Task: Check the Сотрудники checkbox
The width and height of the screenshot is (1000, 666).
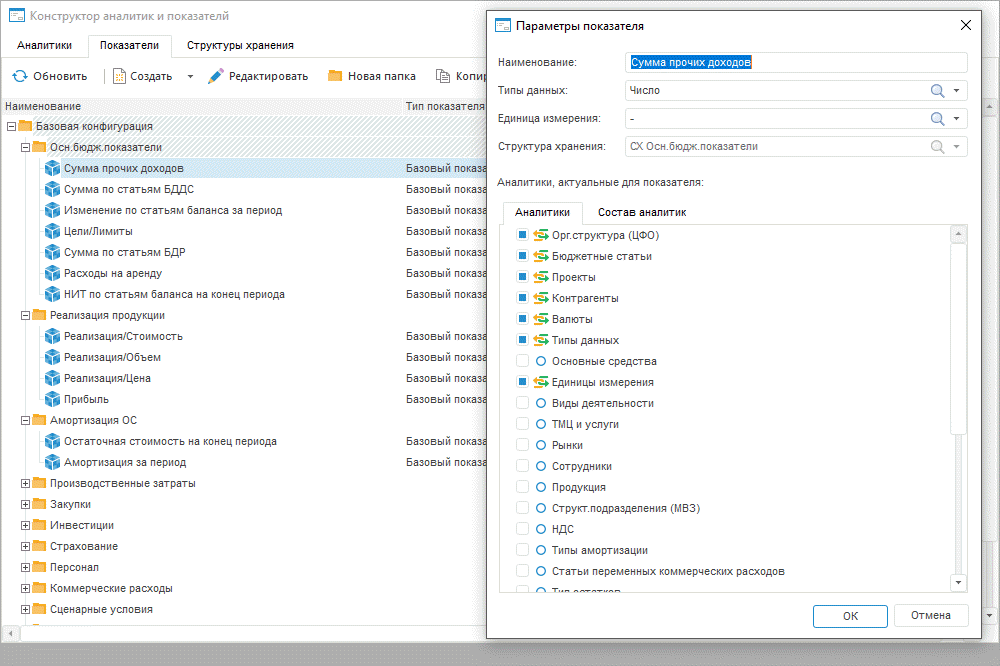Action: tap(521, 466)
